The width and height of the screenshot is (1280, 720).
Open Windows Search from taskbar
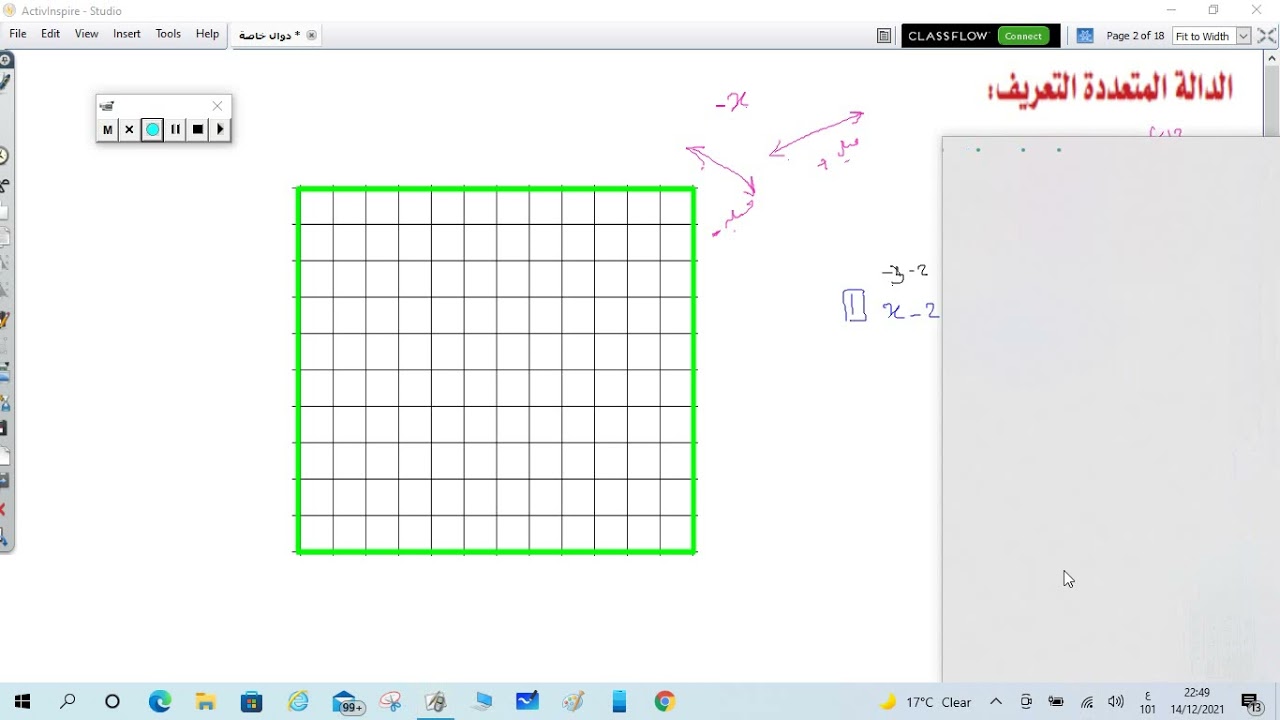(x=67, y=702)
